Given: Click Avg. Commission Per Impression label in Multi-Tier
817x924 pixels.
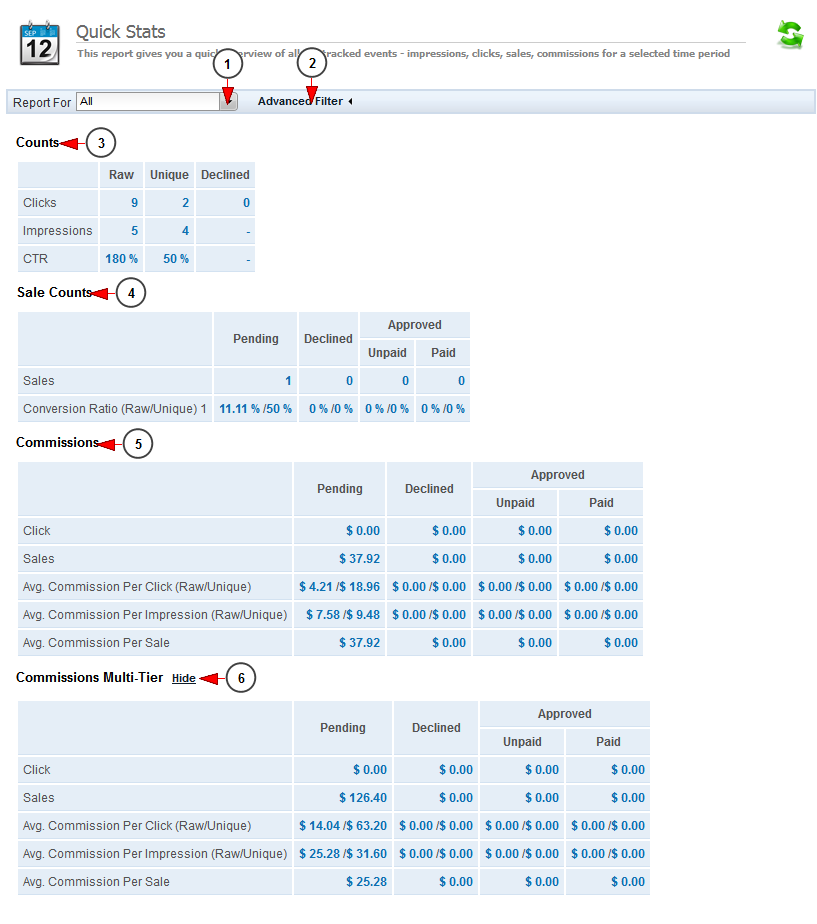Looking at the screenshot, I should 155,854.
